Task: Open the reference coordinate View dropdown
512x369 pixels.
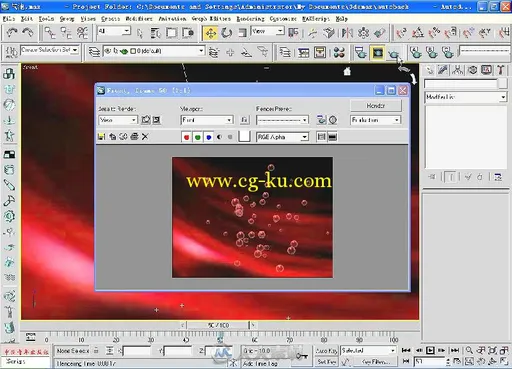Action: point(268,31)
